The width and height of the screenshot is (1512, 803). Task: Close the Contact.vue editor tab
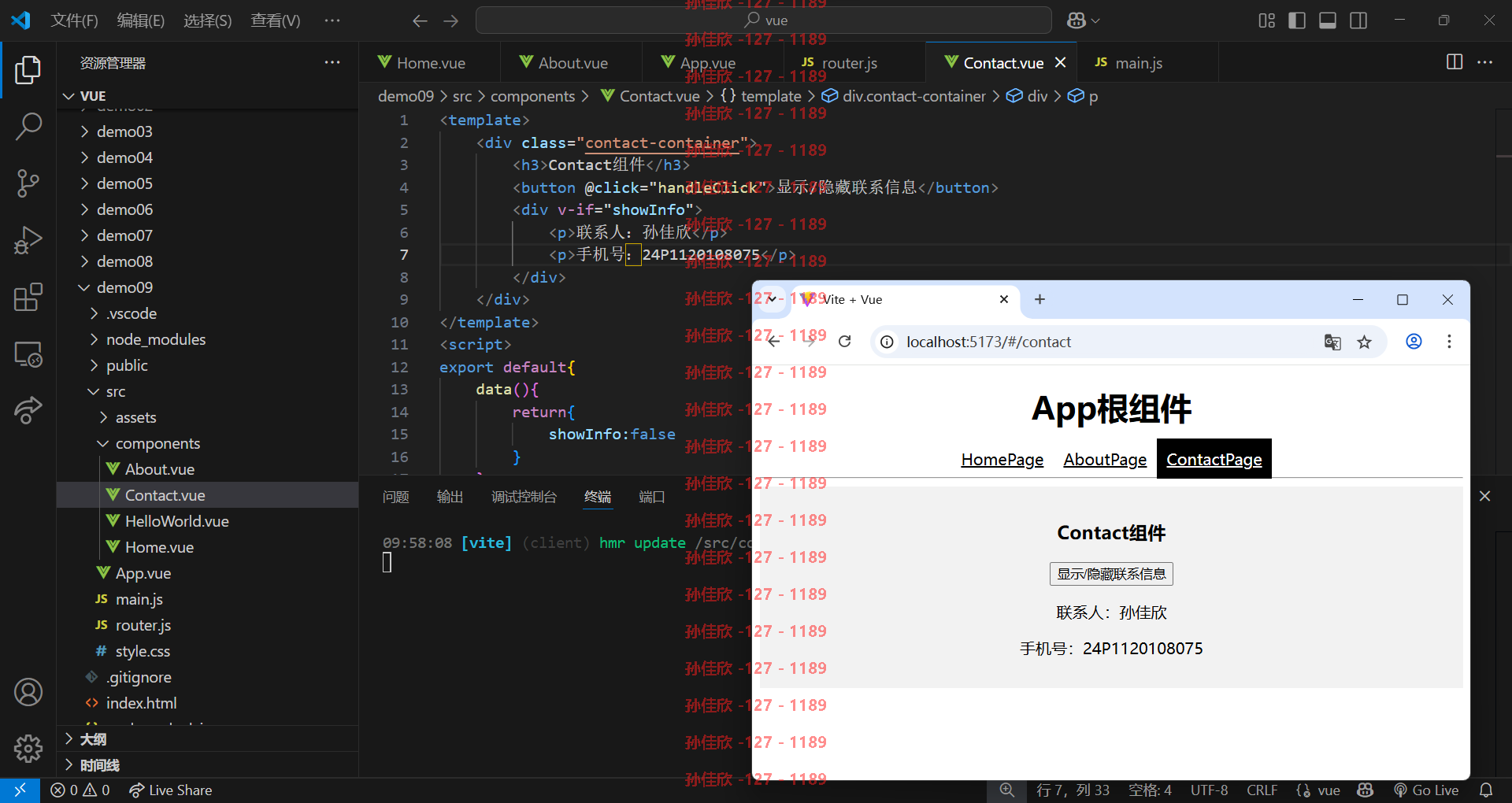pyautogui.click(x=1061, y=62)
